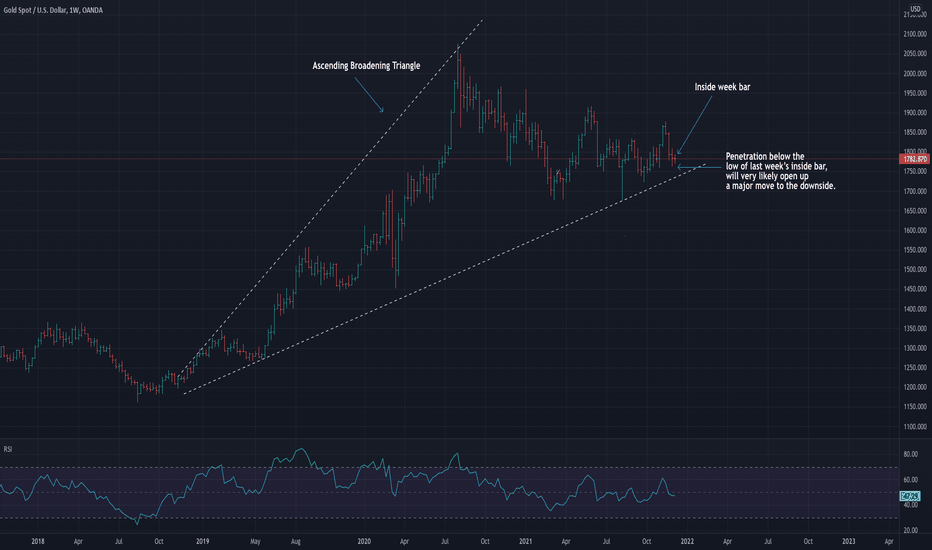Click the 2000.000 price axis label
Viewport: 932px width, 550px height.
click(x=915, y=74)
